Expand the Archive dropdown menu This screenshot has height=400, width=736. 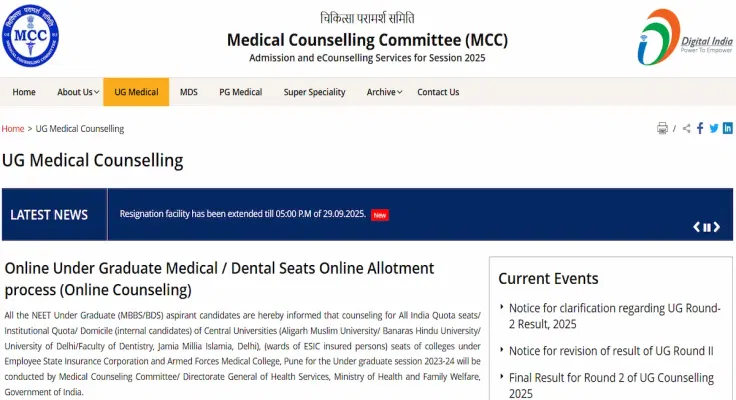(384, 92)
